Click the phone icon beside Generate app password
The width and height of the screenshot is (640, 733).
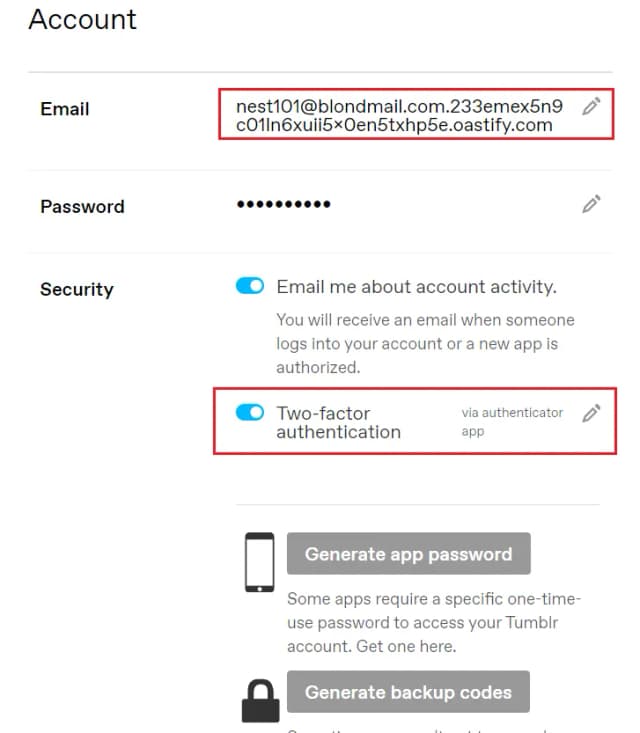click(260, 564)
